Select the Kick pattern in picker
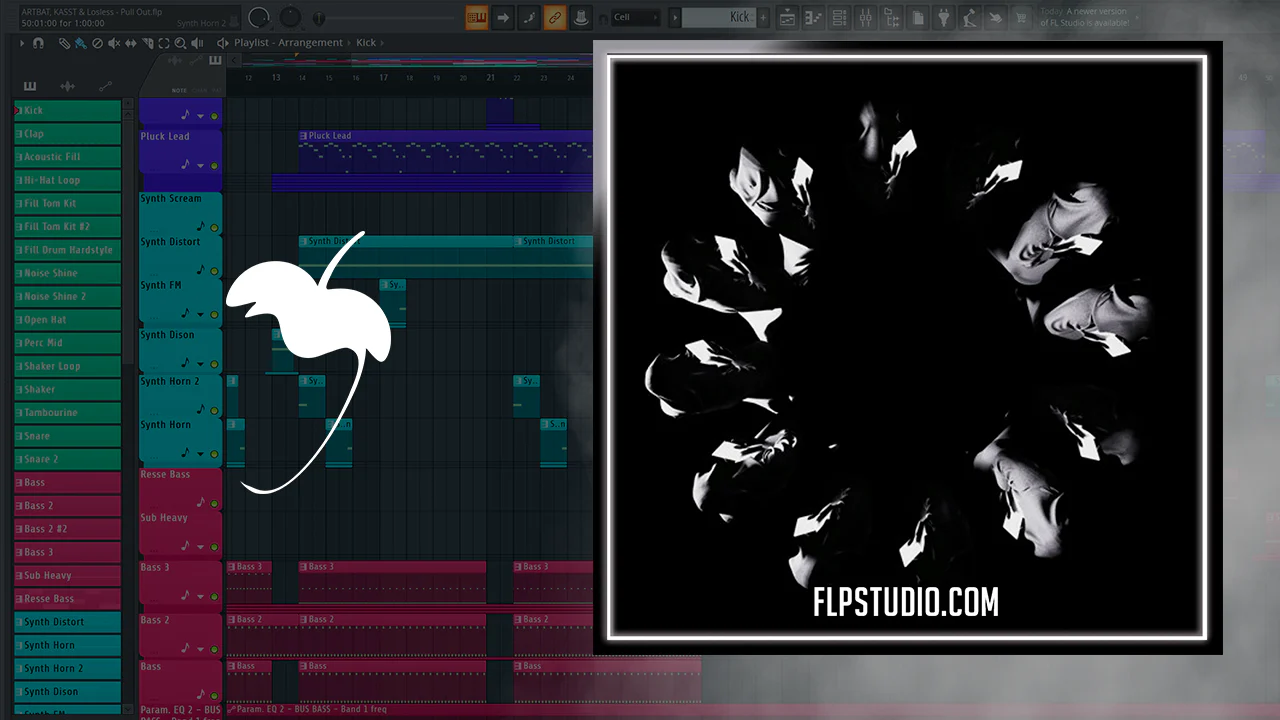Screen dimensions: 1280x720 coord(67,110)
